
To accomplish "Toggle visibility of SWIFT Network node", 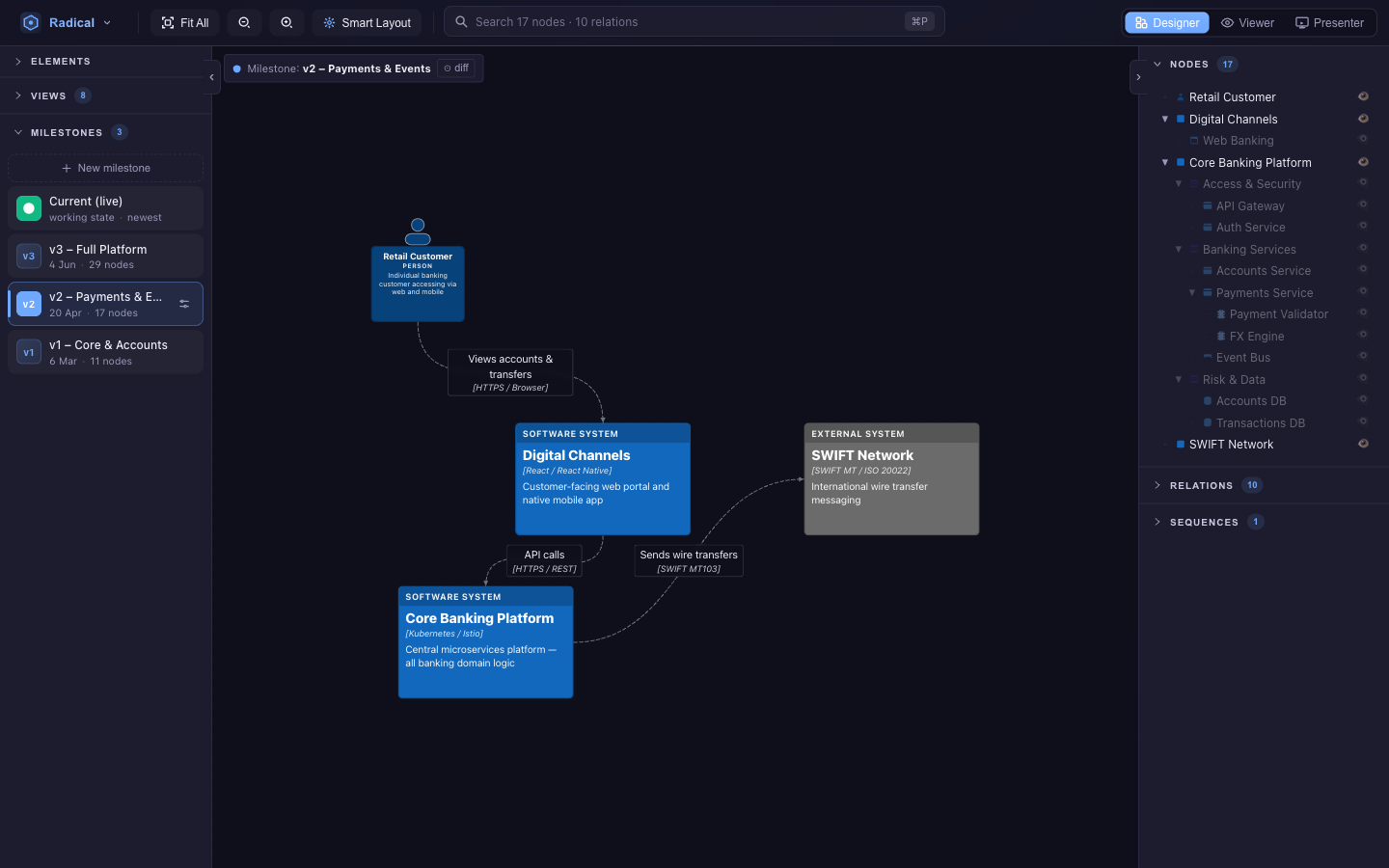I will pos(1363,444).
